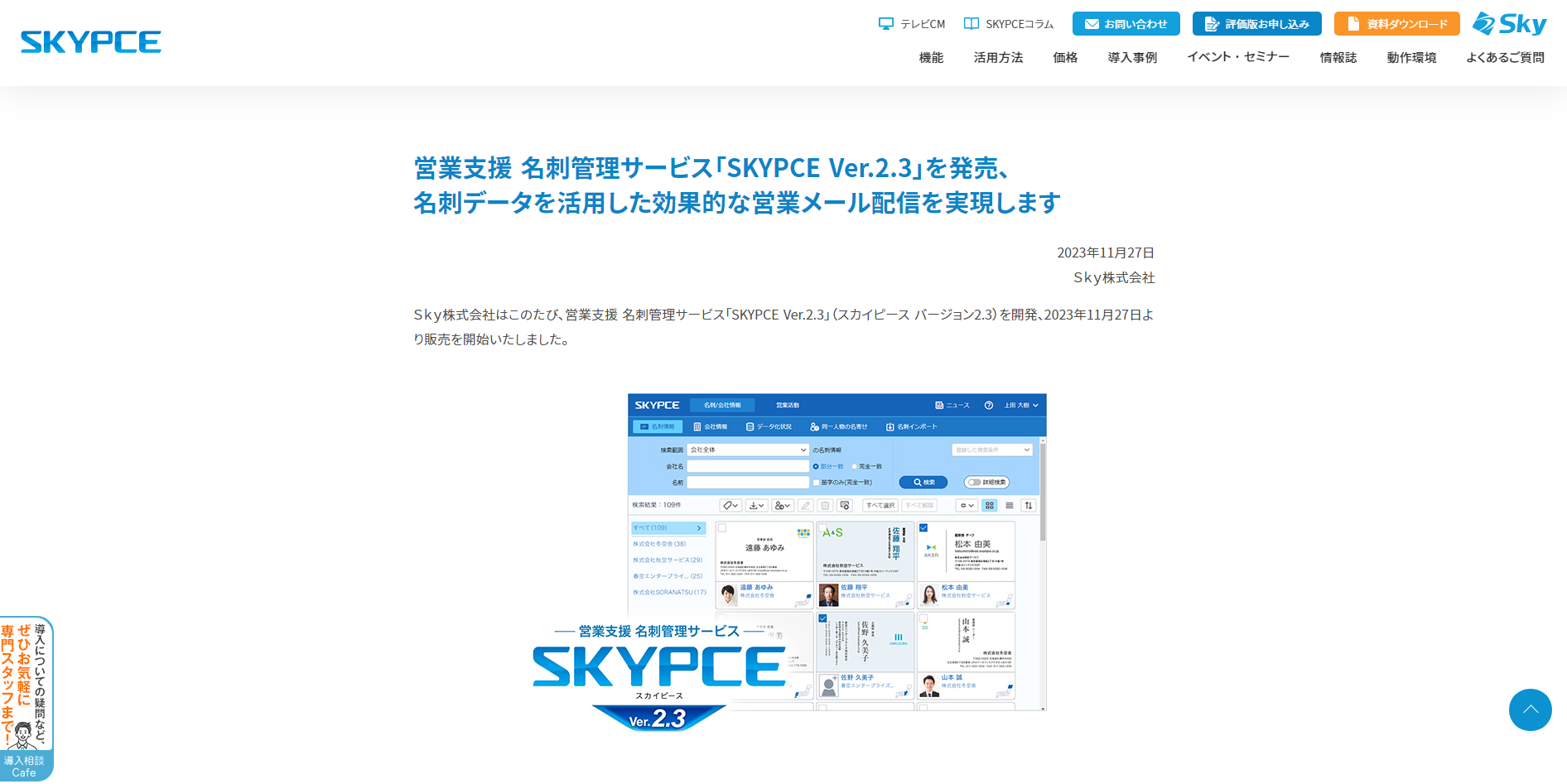Open the 価格 menu item
Image resolution: width=1567 pixels, height=784 pixels.
coord(1065,57)
